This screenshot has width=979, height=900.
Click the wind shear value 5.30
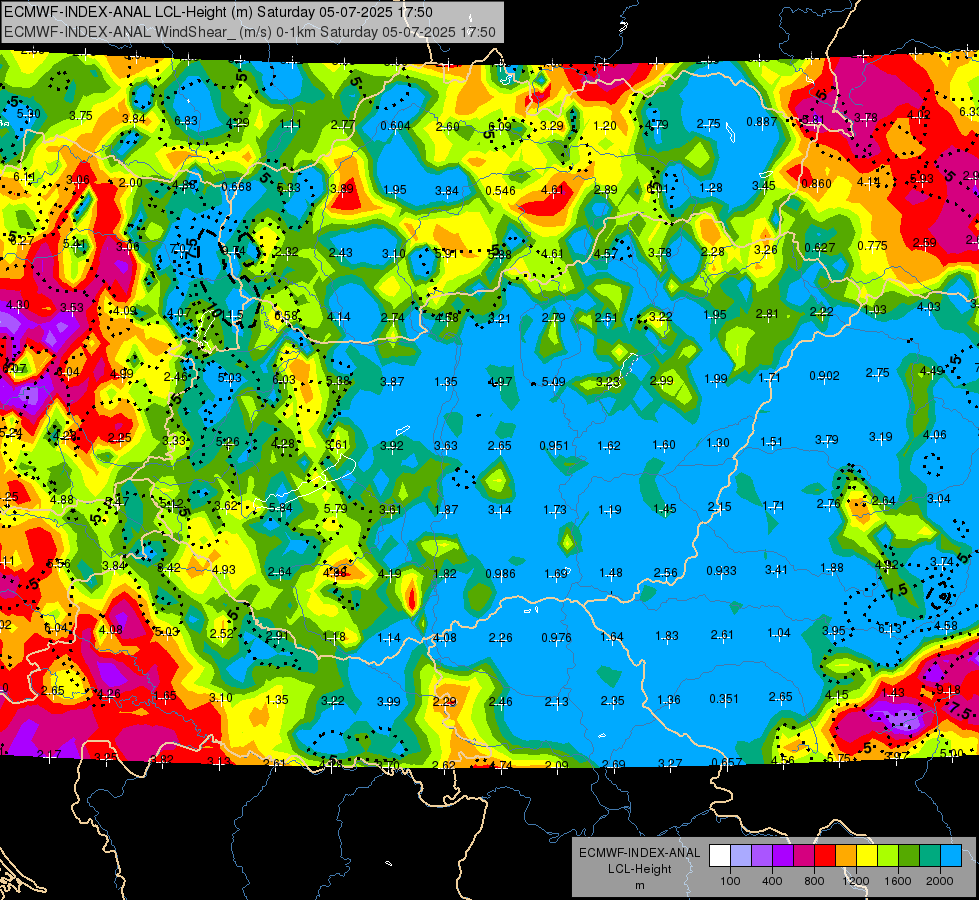[29, 114]
